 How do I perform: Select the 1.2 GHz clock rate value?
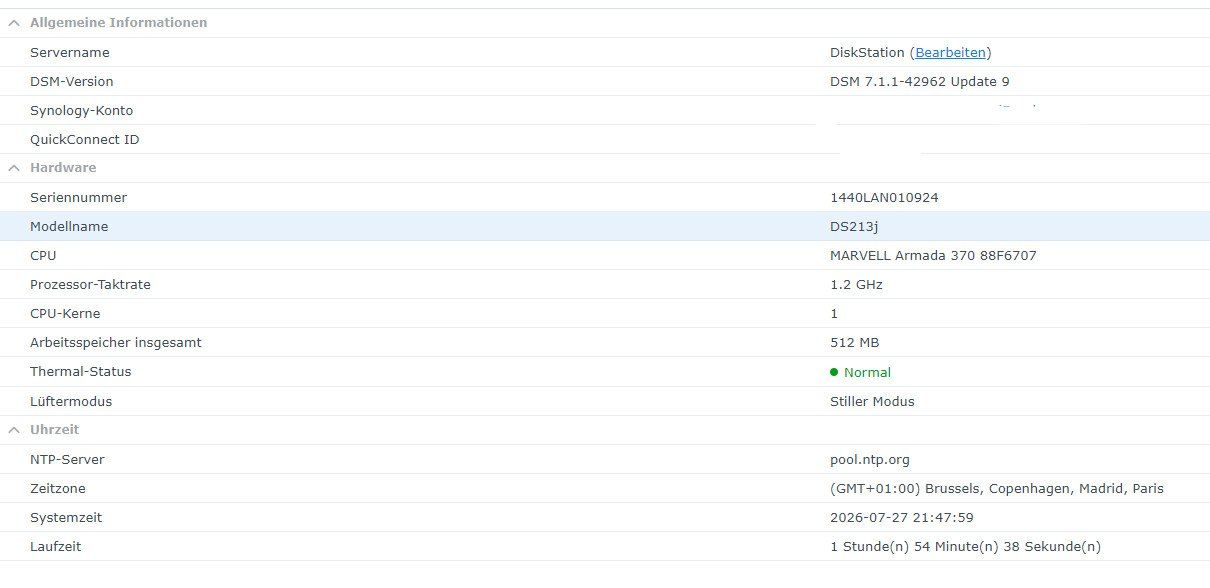[856, 285]
